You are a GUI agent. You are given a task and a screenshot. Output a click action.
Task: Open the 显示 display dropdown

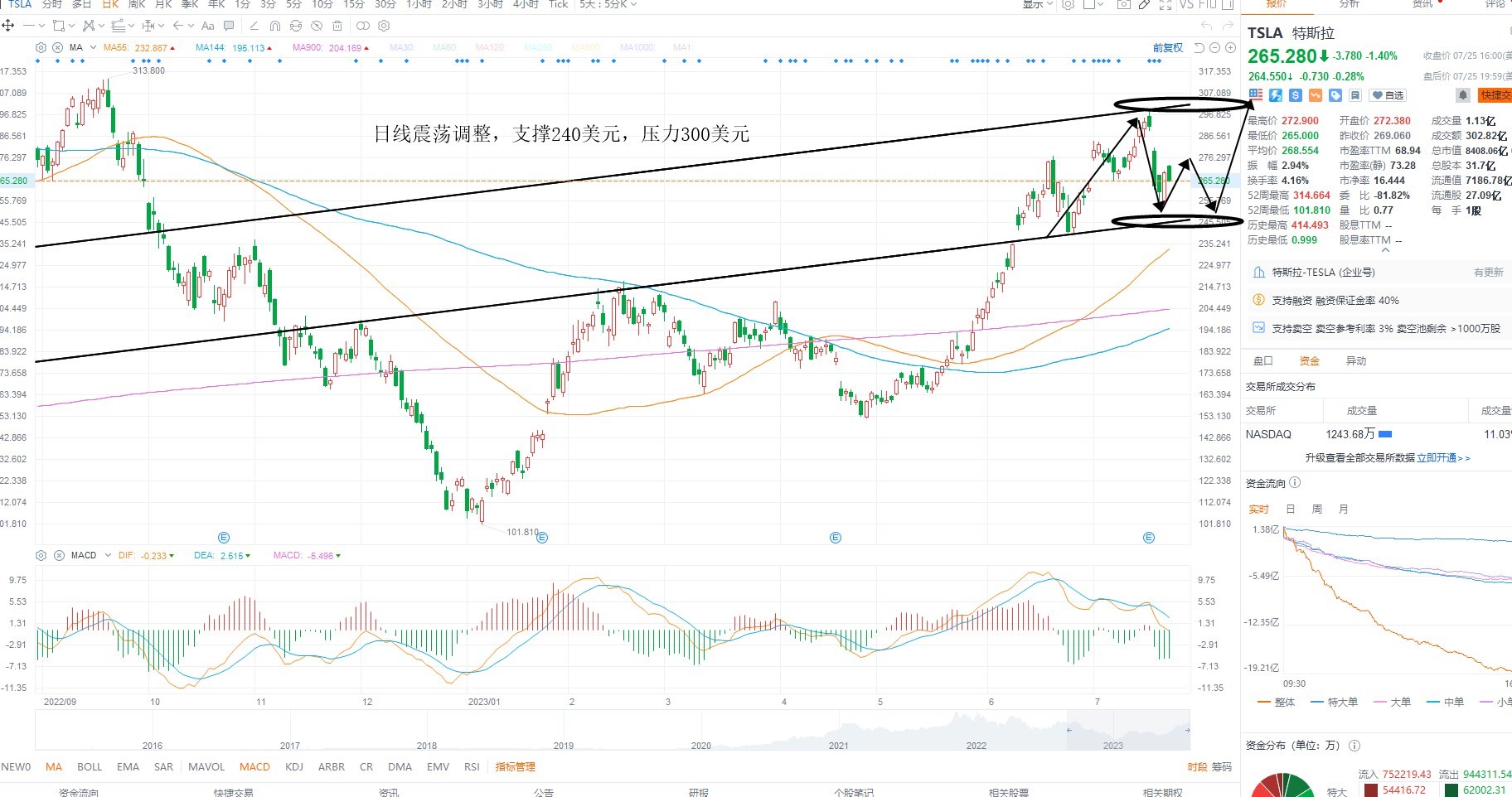tap(1038, 4)
